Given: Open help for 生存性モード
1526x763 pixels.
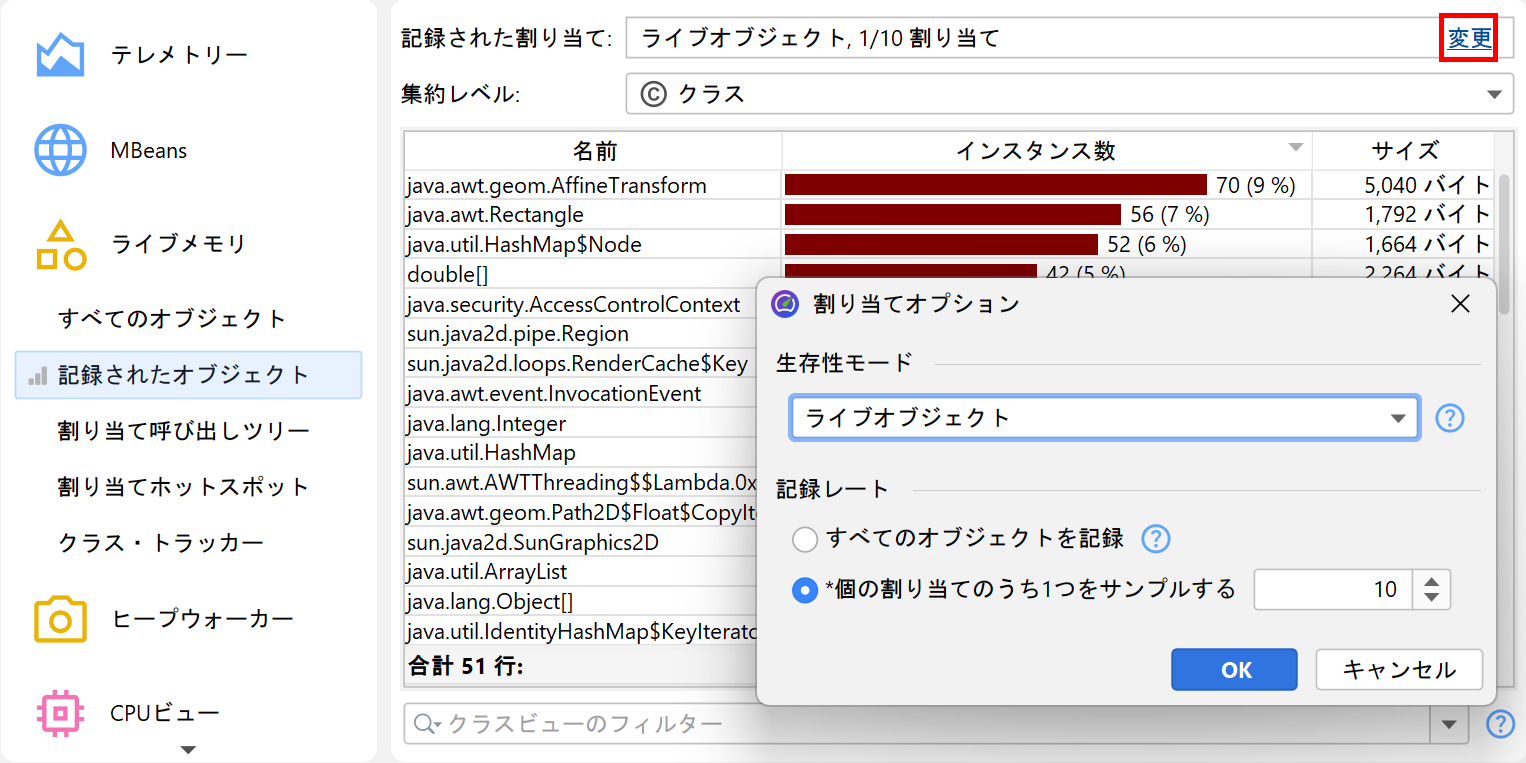Looking at the screenshot, I should 1449,418.
